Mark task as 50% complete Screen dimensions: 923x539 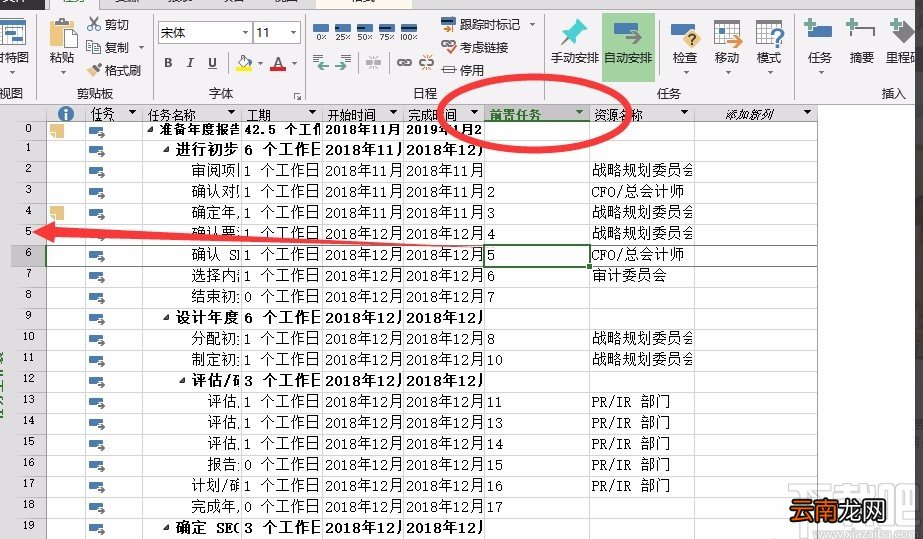(x=364, y=32)
